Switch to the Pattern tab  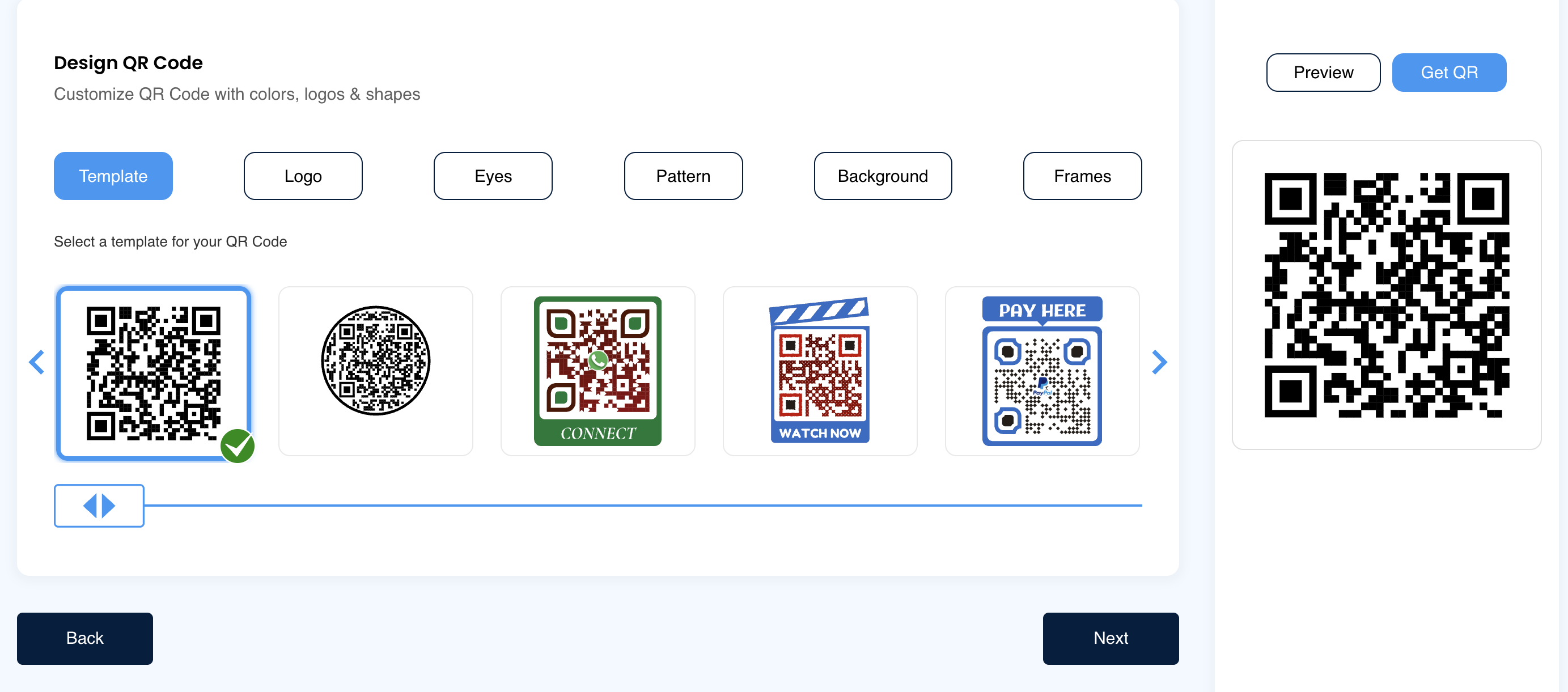point(683,176)
